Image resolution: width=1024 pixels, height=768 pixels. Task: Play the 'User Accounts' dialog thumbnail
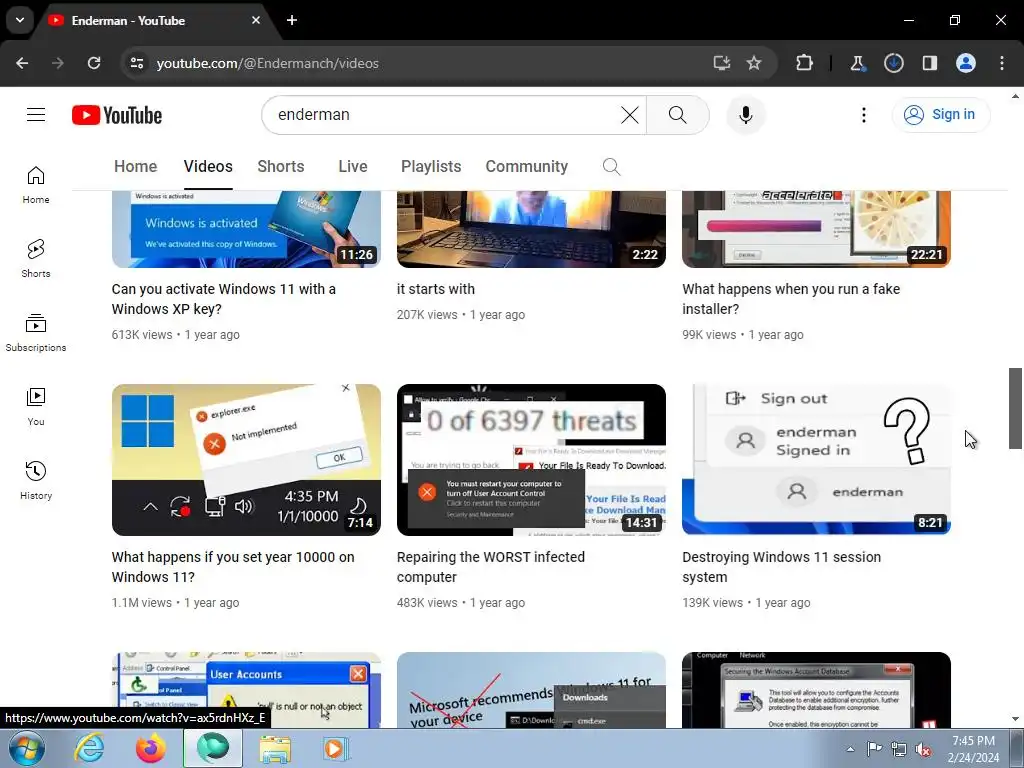tap(246, 690)
